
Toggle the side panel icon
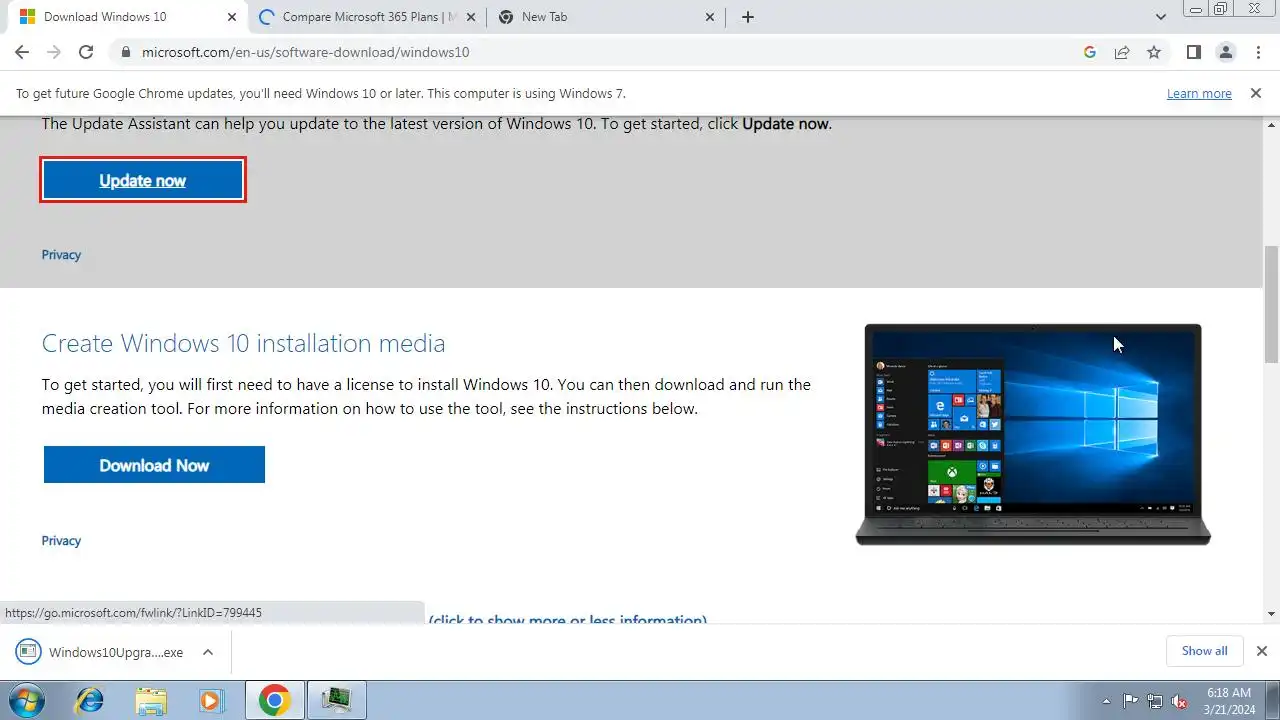pos(1193,52)
